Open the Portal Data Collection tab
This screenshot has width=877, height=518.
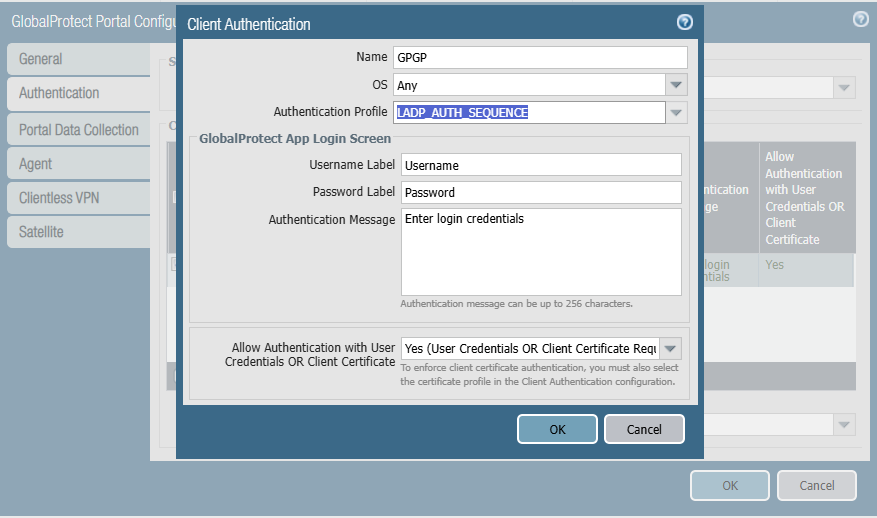tap(79, 130)
